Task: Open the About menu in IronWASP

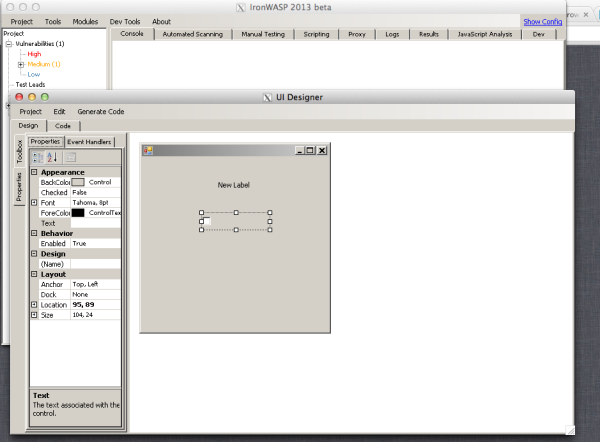Action: [x=161, y=22]
